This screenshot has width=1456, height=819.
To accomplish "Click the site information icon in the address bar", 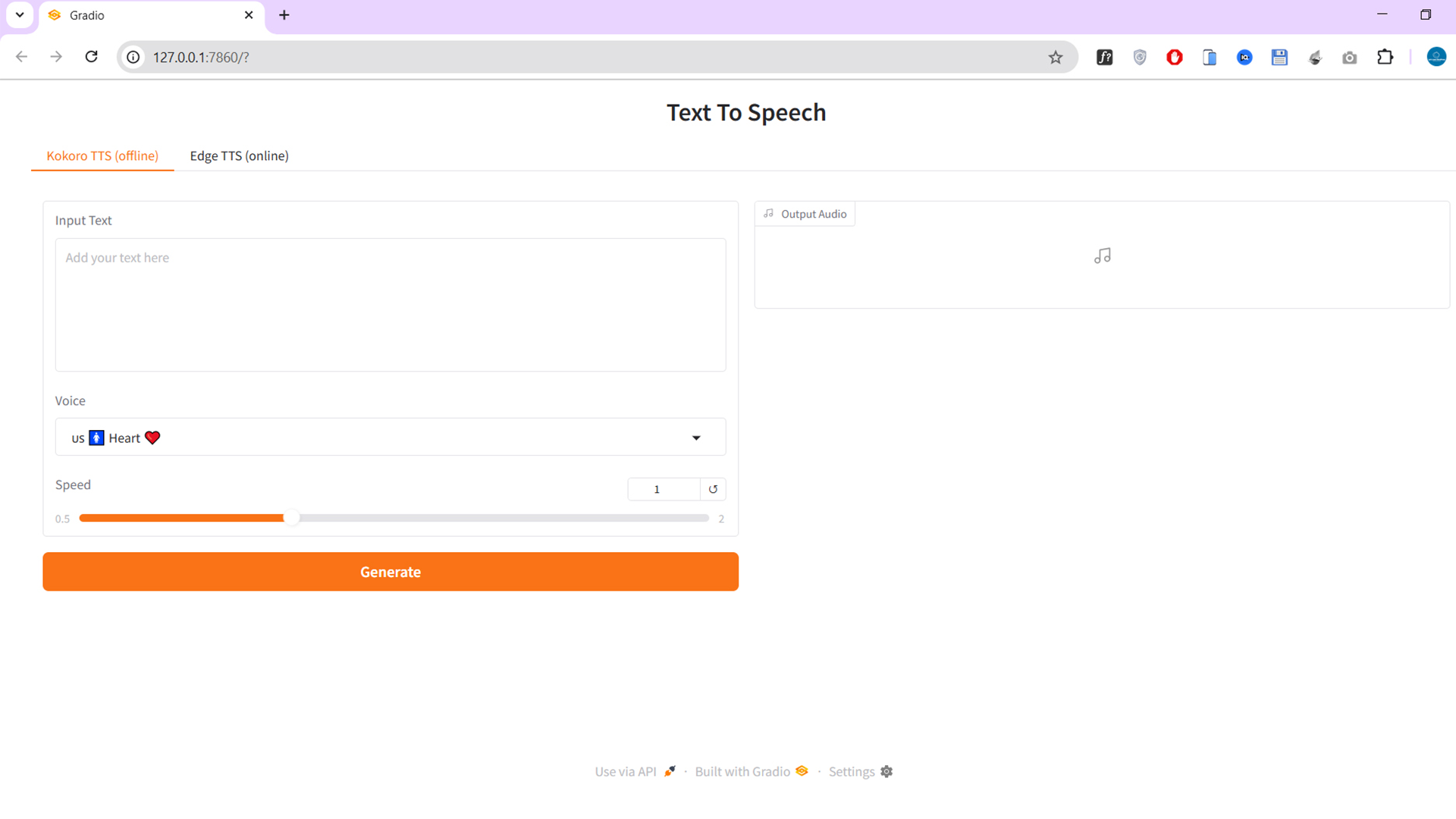I will 133,57.
